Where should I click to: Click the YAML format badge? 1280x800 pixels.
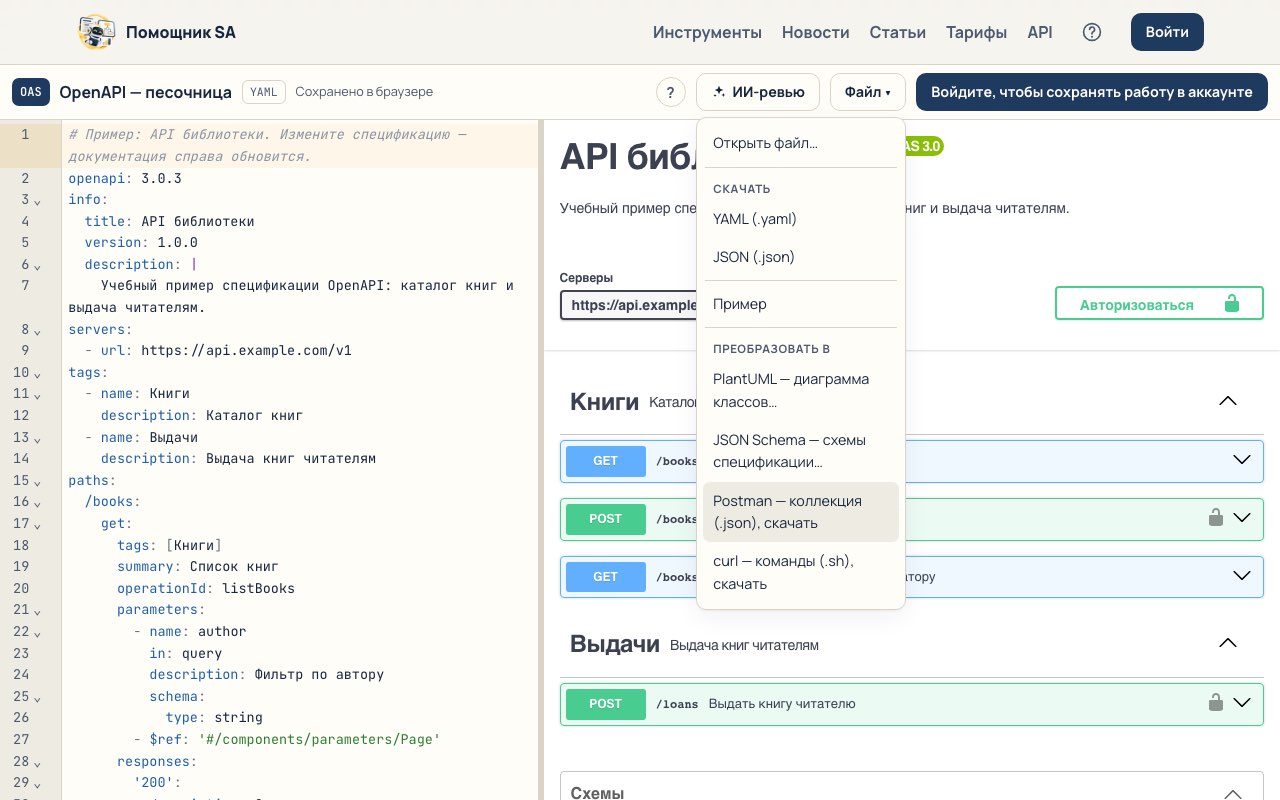click(264, 92)
